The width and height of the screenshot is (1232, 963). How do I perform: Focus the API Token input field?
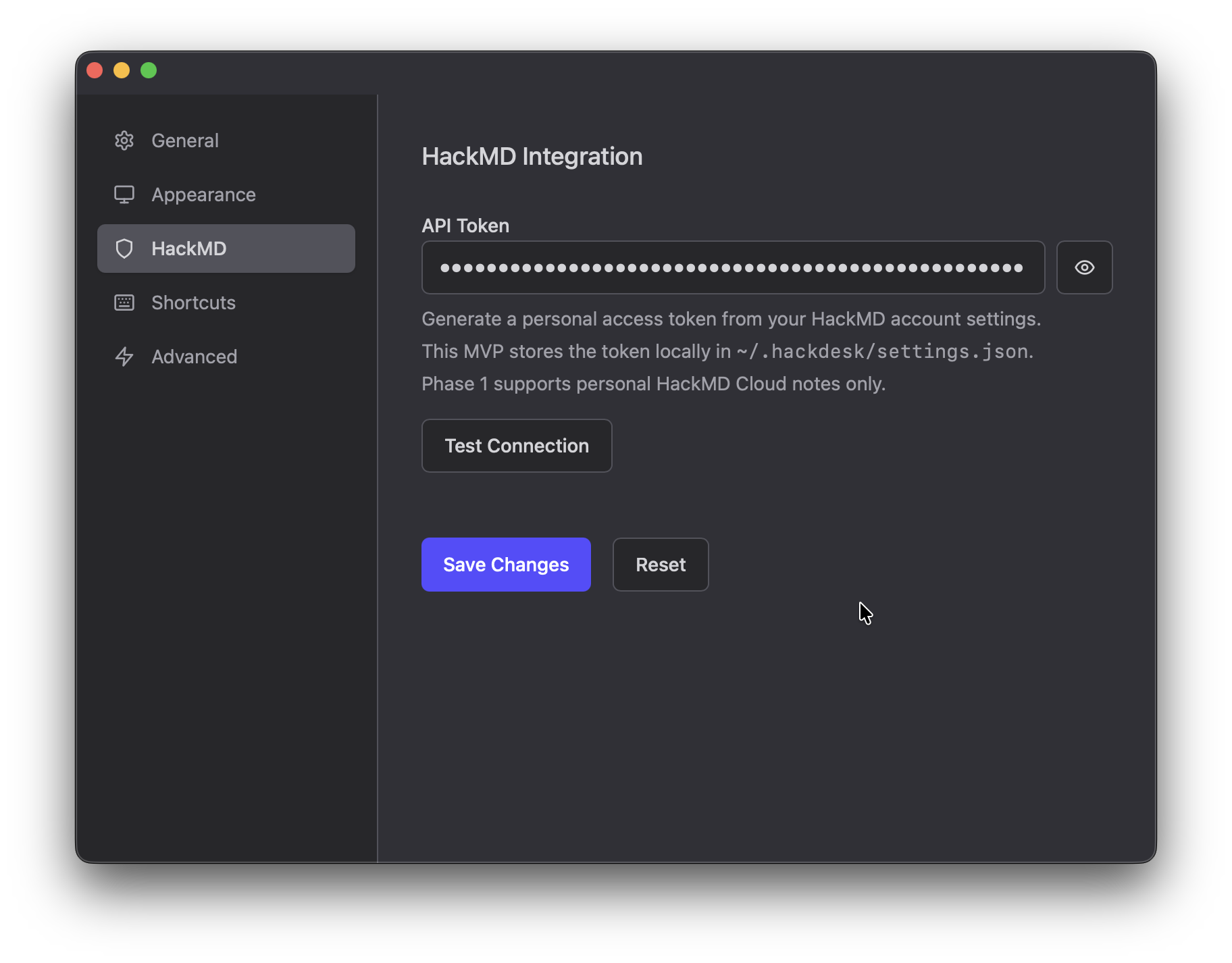733,267
